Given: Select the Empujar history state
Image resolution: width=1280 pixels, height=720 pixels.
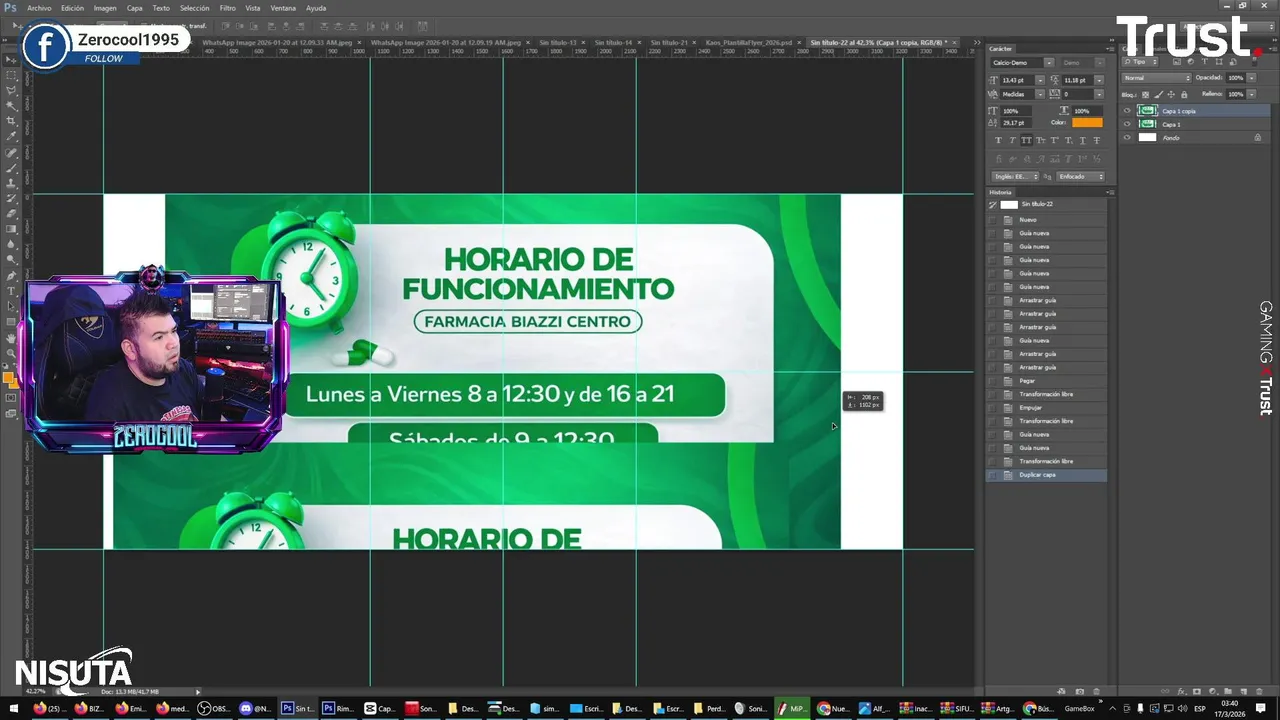Looking at the screenshot, I should point(1046,408).
